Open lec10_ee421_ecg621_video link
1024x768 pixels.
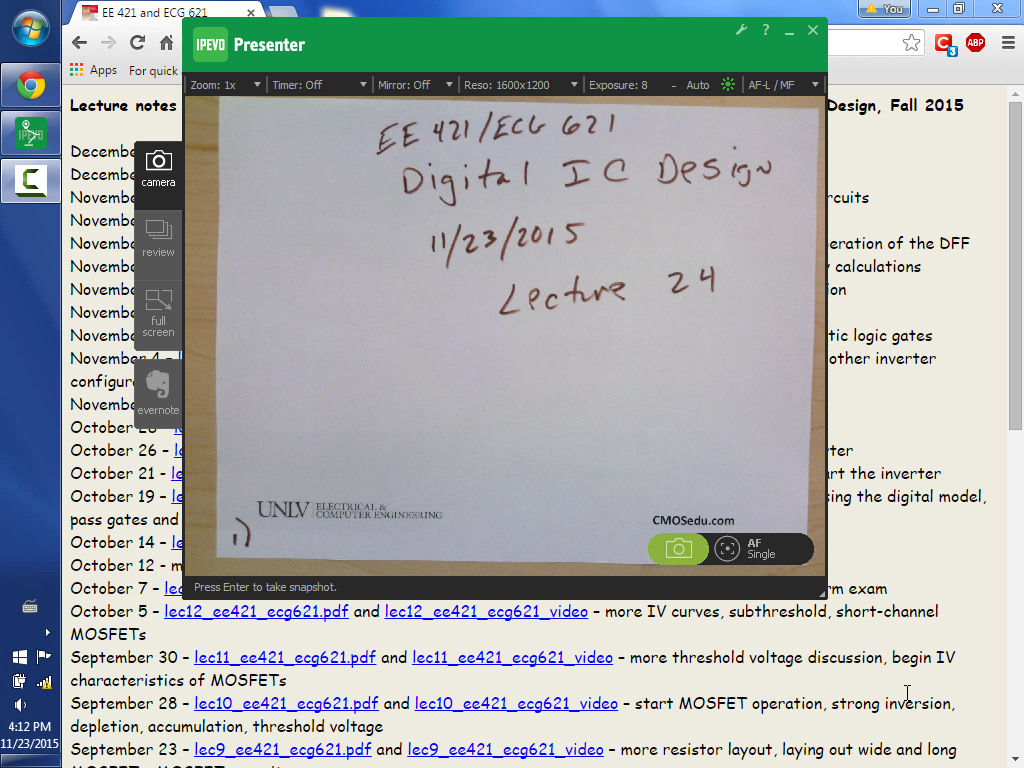click(516, 703)
